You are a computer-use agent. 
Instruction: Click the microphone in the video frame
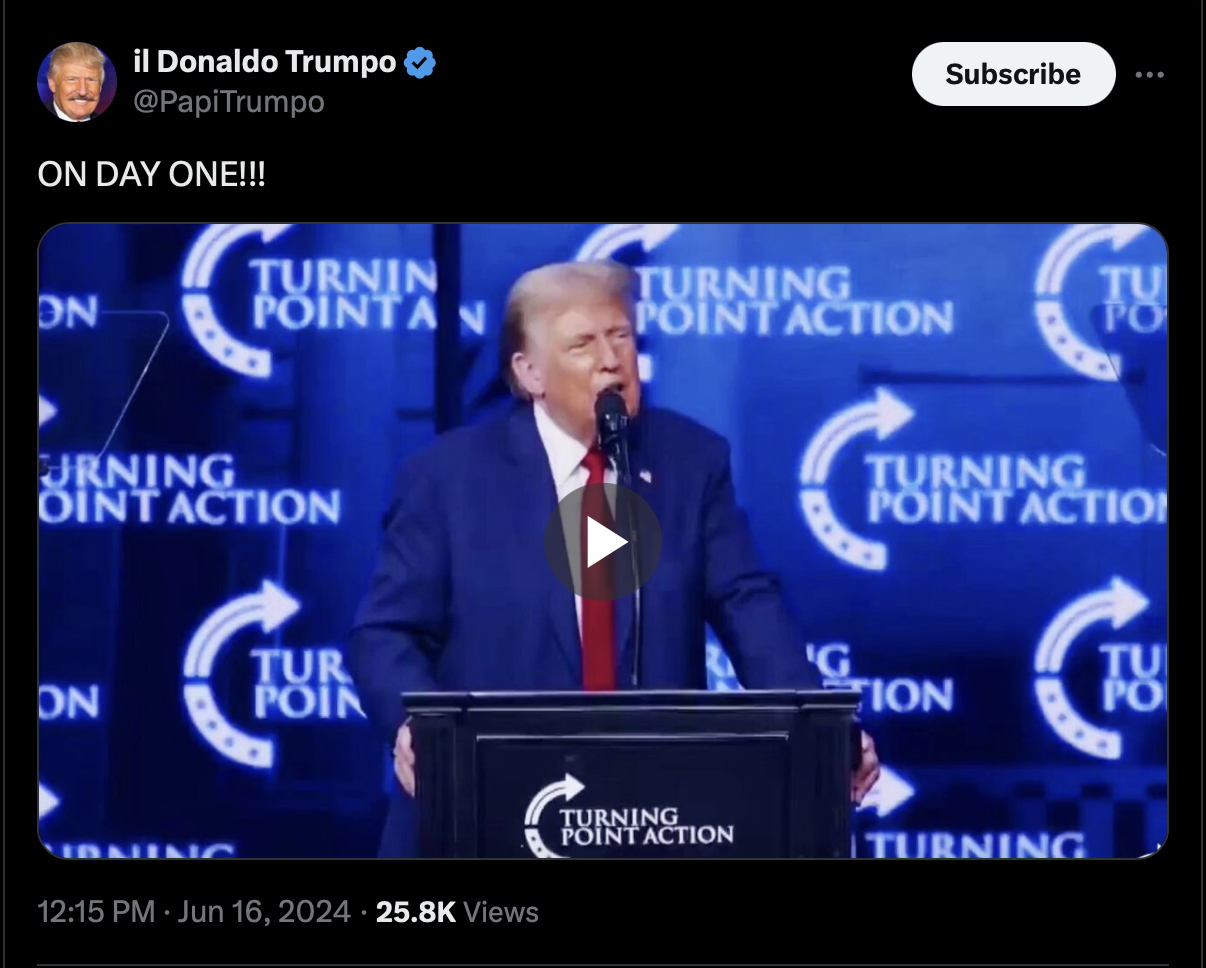(611, 420)
